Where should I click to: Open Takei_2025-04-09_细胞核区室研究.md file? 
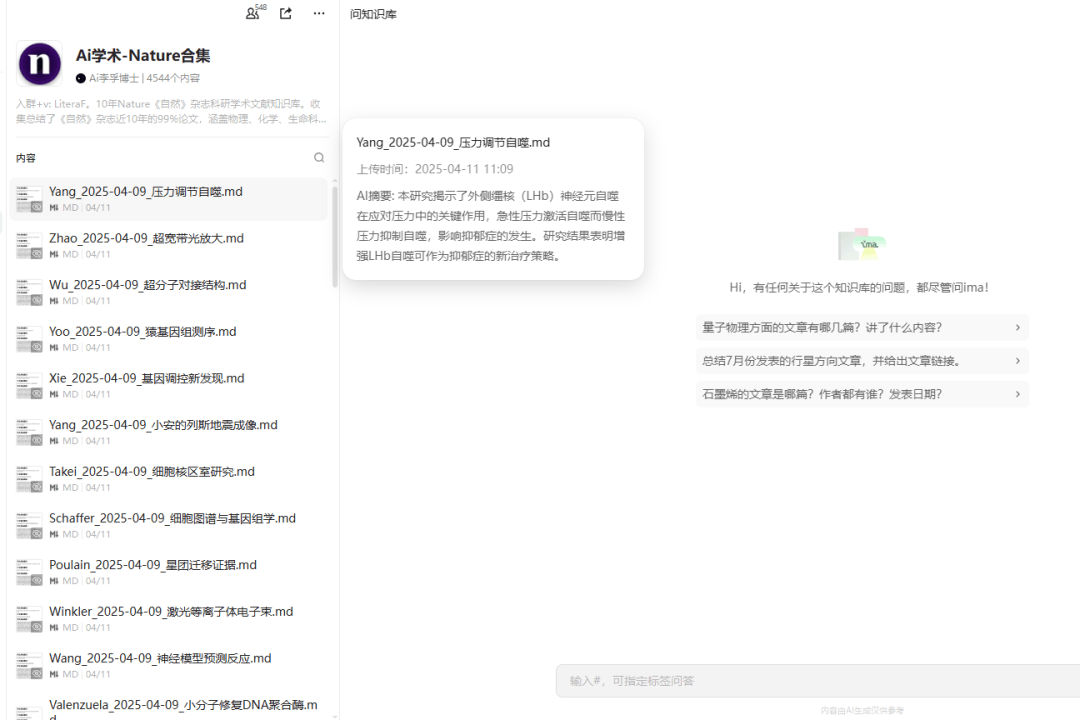pos(151,472)
